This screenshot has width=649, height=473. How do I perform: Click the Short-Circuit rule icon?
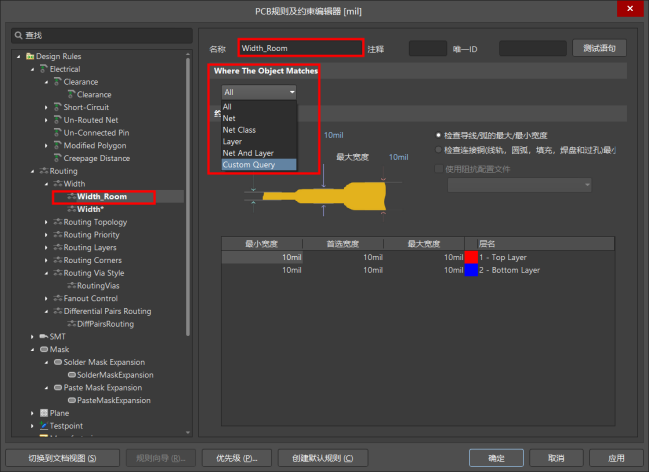pos(57,107)
